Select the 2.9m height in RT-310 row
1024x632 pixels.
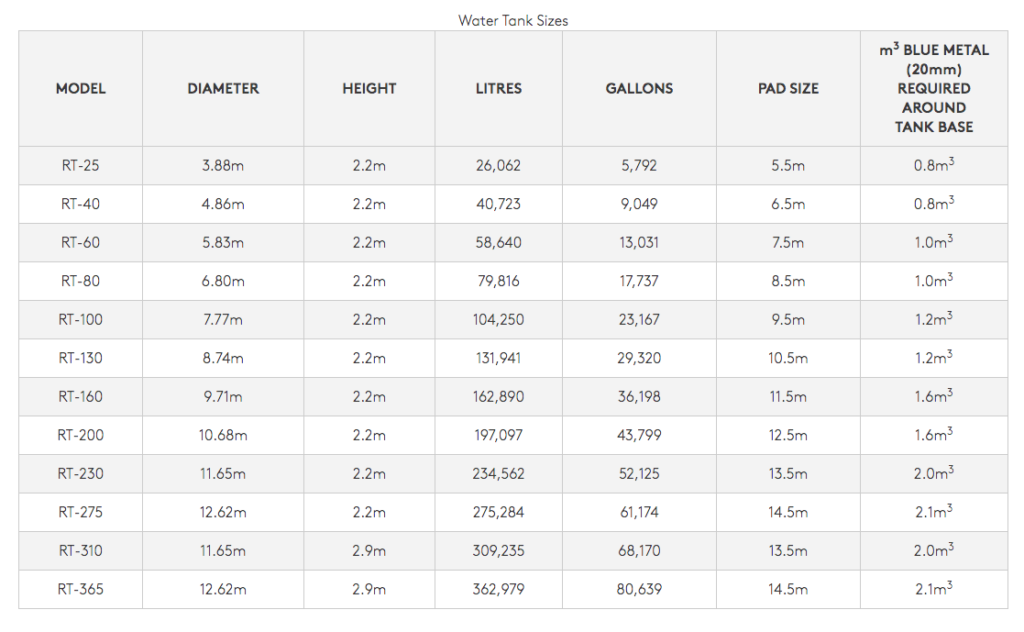coord(369,551)
